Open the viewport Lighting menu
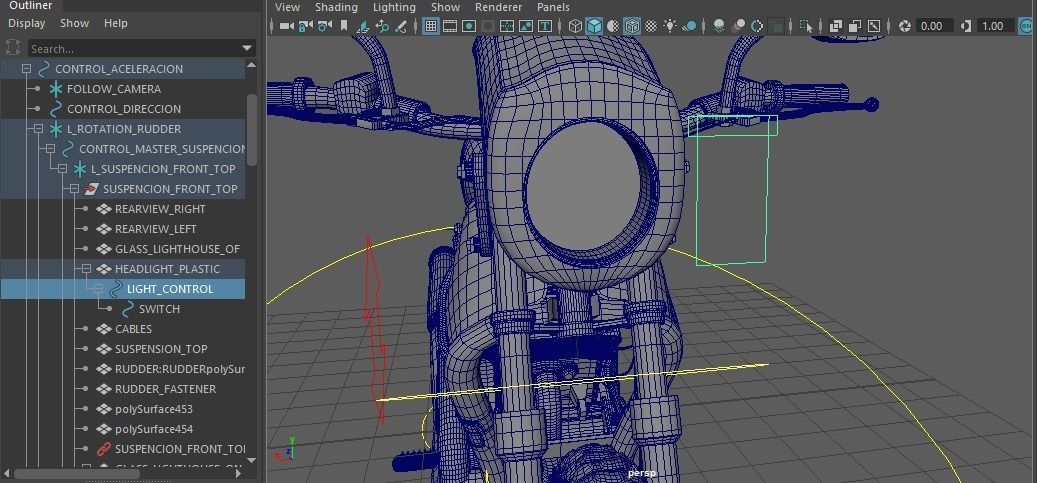This screenshot has height=483, width=1037. coord(394,7)
